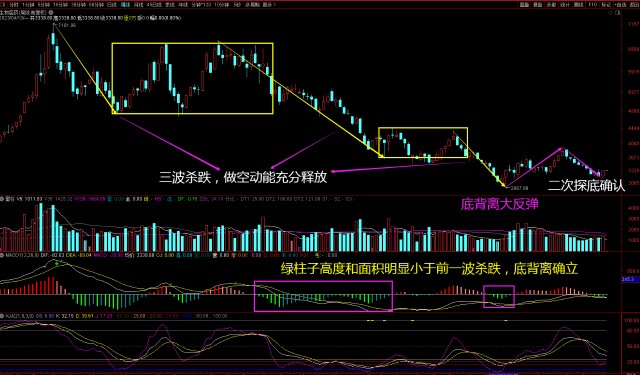This screenshot has width=640, height=375.
Task: Open the 分钟*120 custom period selector
Action: [201, 4]
